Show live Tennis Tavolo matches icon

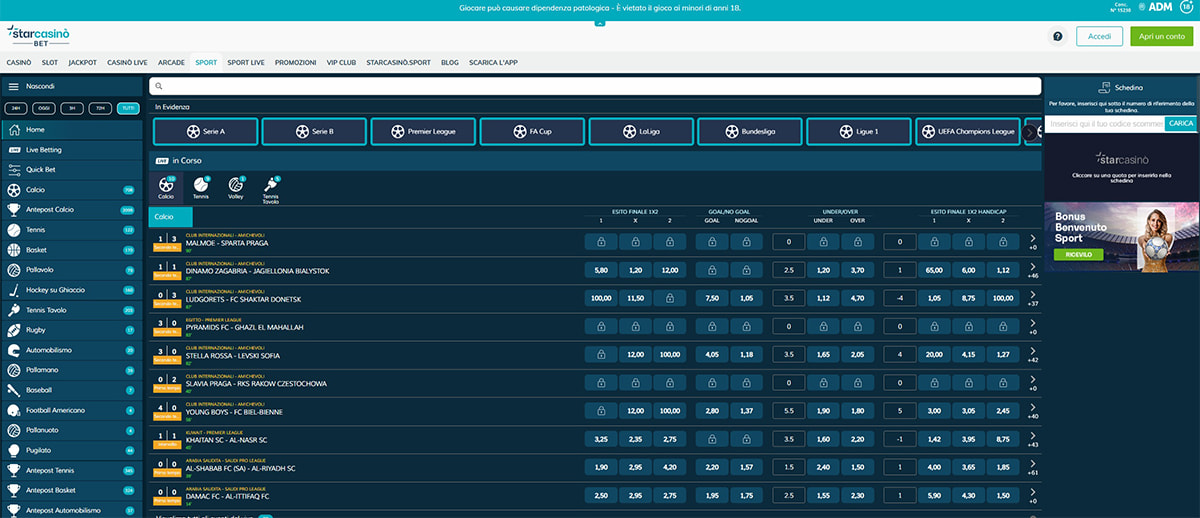point(271,188)
